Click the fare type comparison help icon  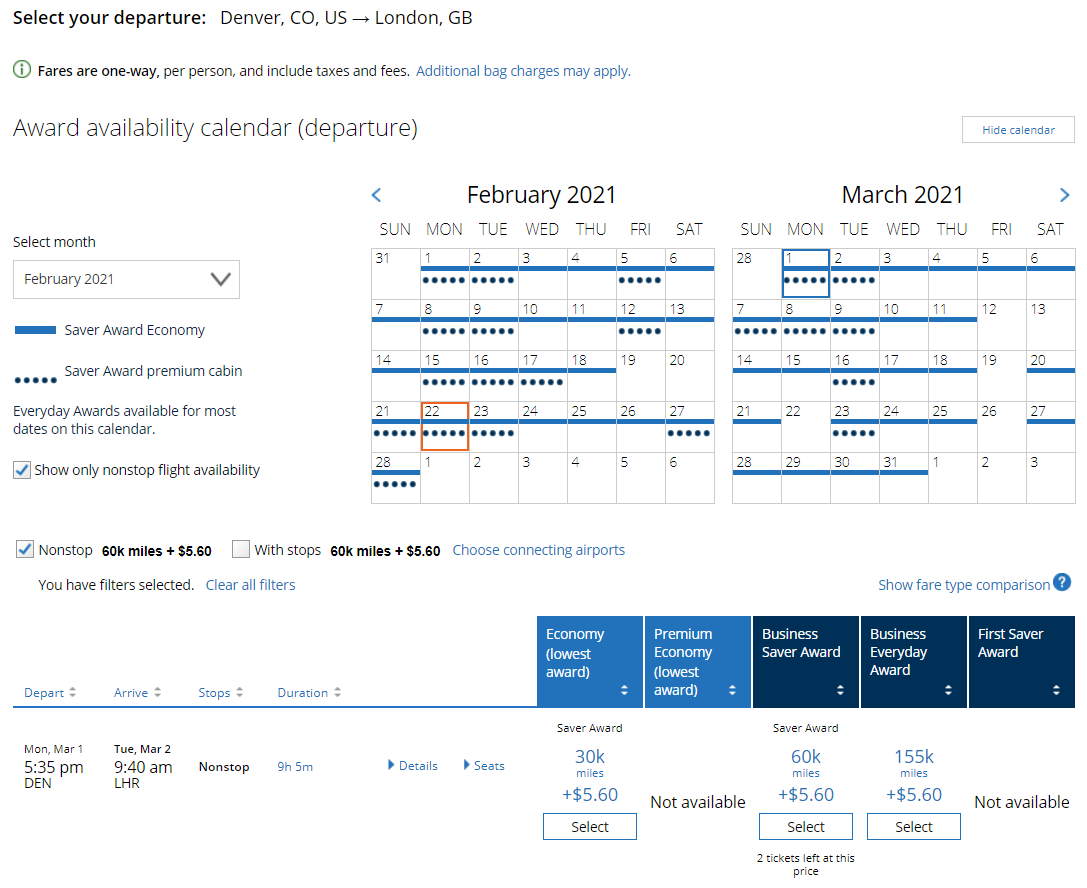[x=1062, y=583]
